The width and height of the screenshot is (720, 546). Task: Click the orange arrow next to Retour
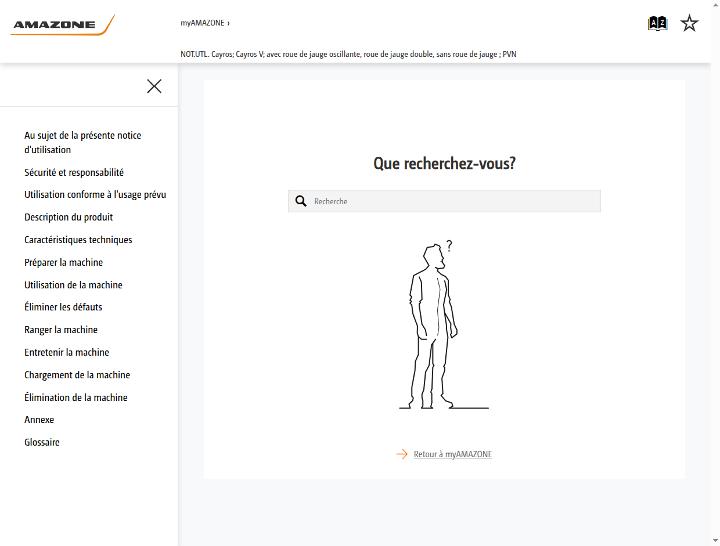[x=402, y=454]
